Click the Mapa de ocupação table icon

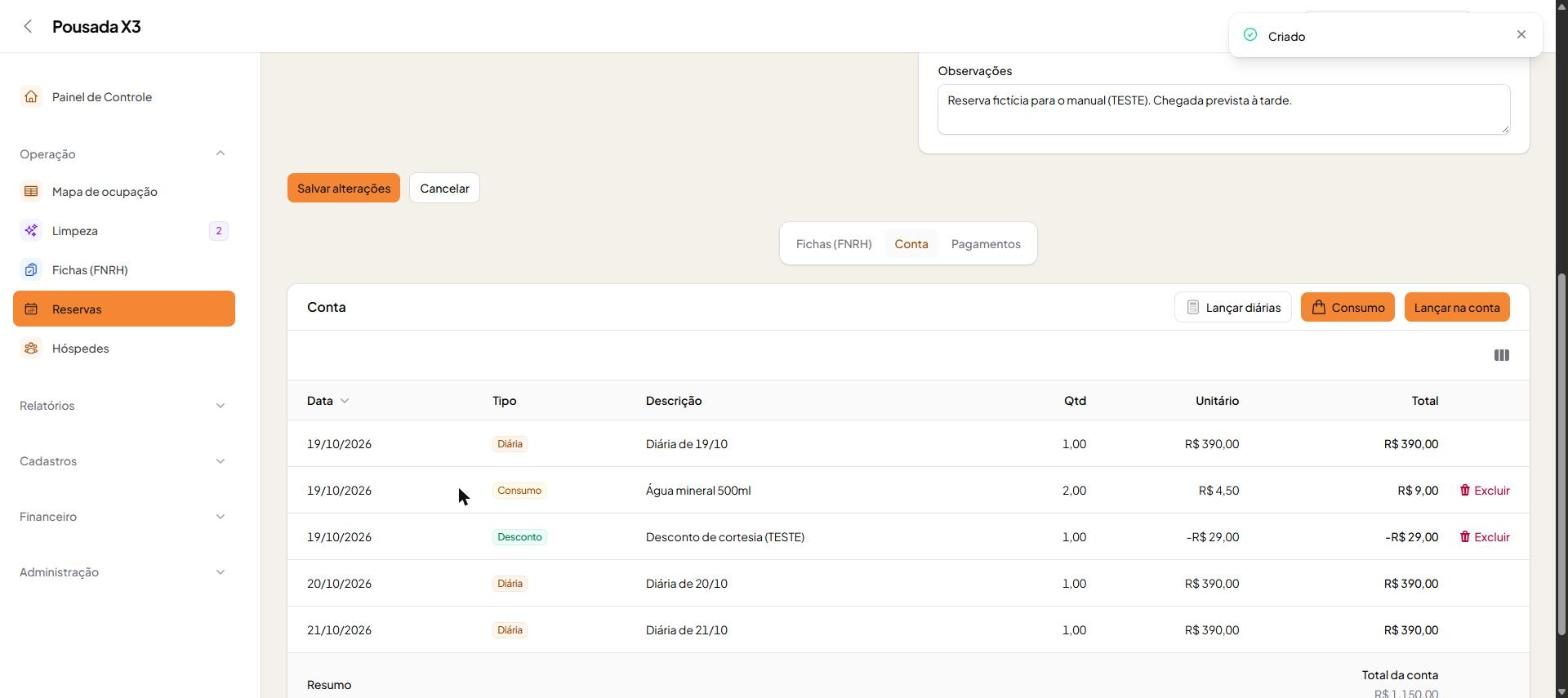[x=31, y=192]
